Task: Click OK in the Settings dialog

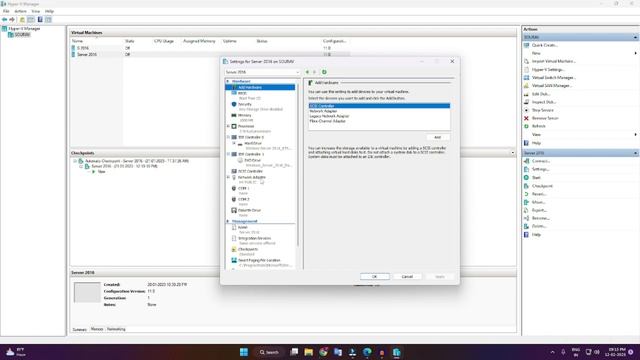Action: [374, 277]
